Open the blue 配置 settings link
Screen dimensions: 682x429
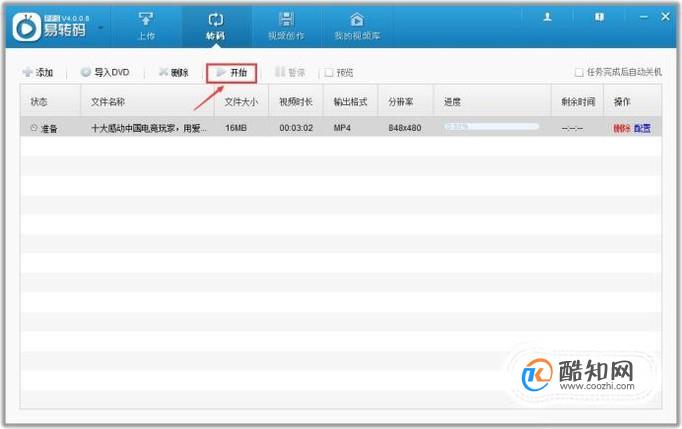[642, 128]
